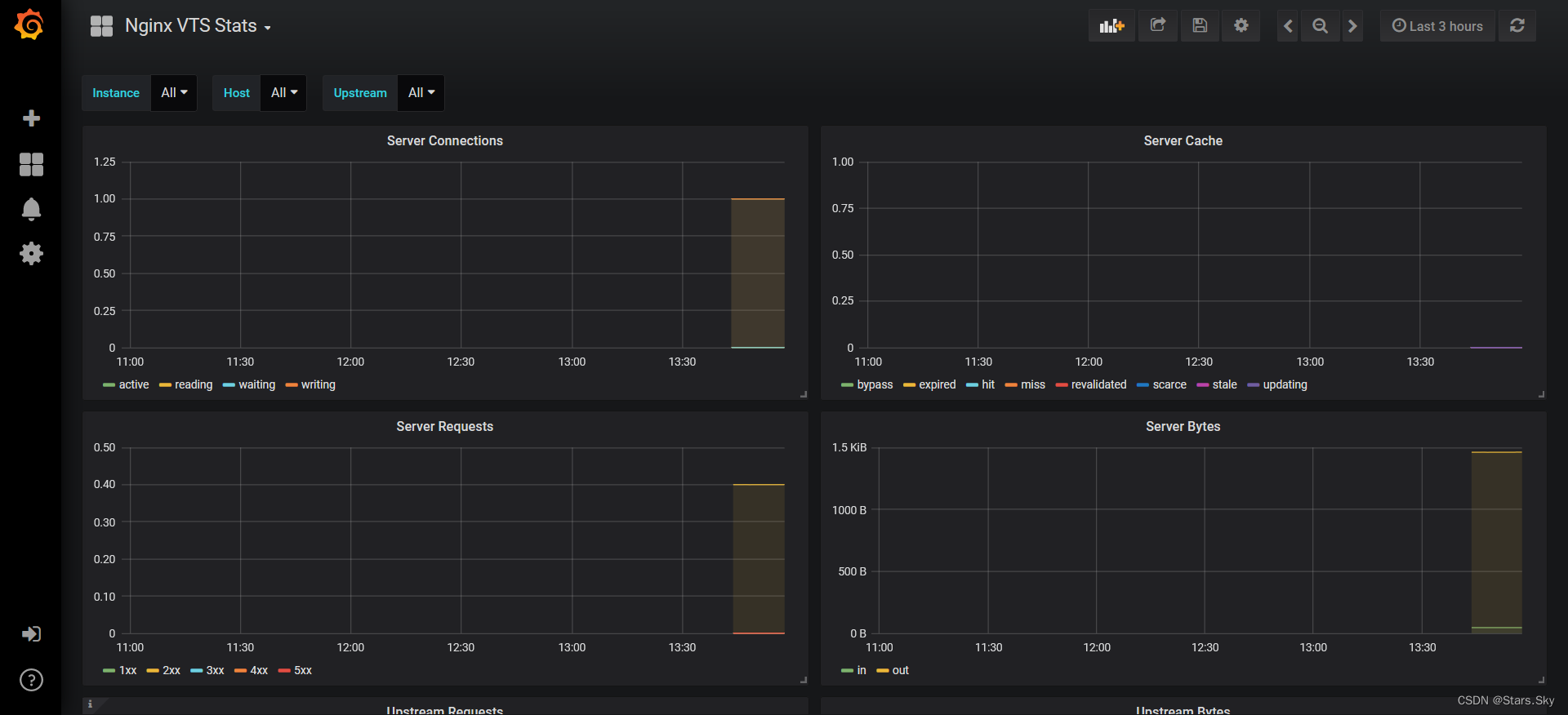Toggle the waiting series in legend
Image resolution: width=1568 pixels, height=715 pixels.
256,384
